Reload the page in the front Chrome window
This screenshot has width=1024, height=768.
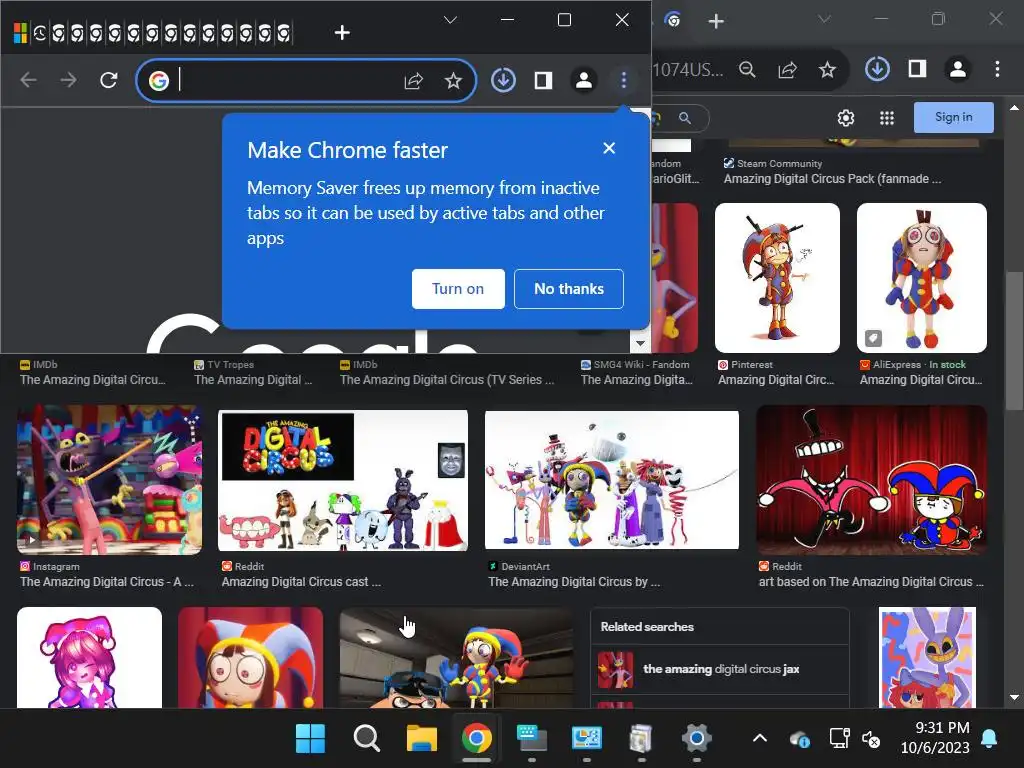[x=109, y=80]
